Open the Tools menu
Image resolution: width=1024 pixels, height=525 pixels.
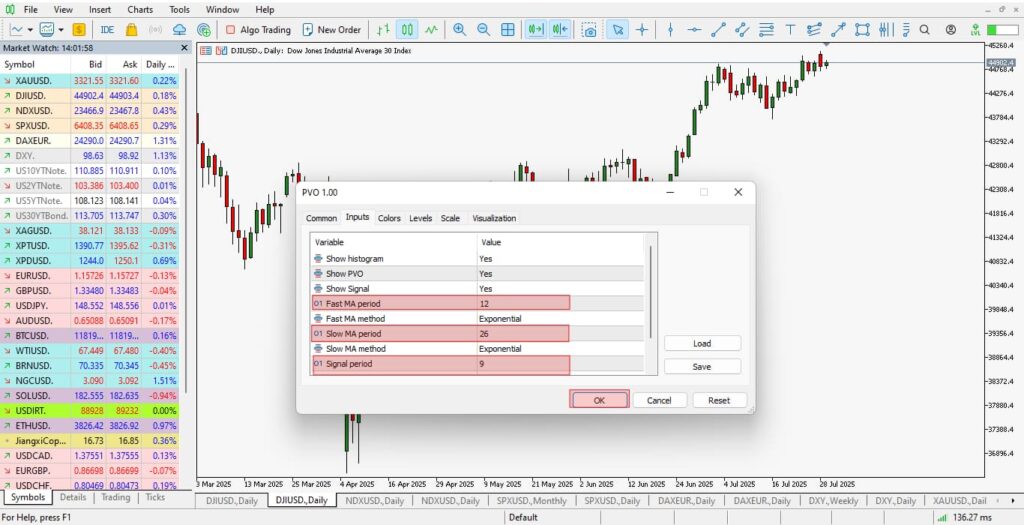[180, 10]
